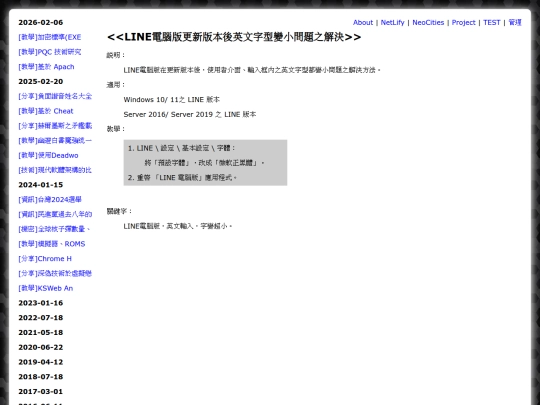Viewport: 540px width, 405px height.
Task: Open the [教學]基於 Cheat article
Action: [x=46, y=111]
